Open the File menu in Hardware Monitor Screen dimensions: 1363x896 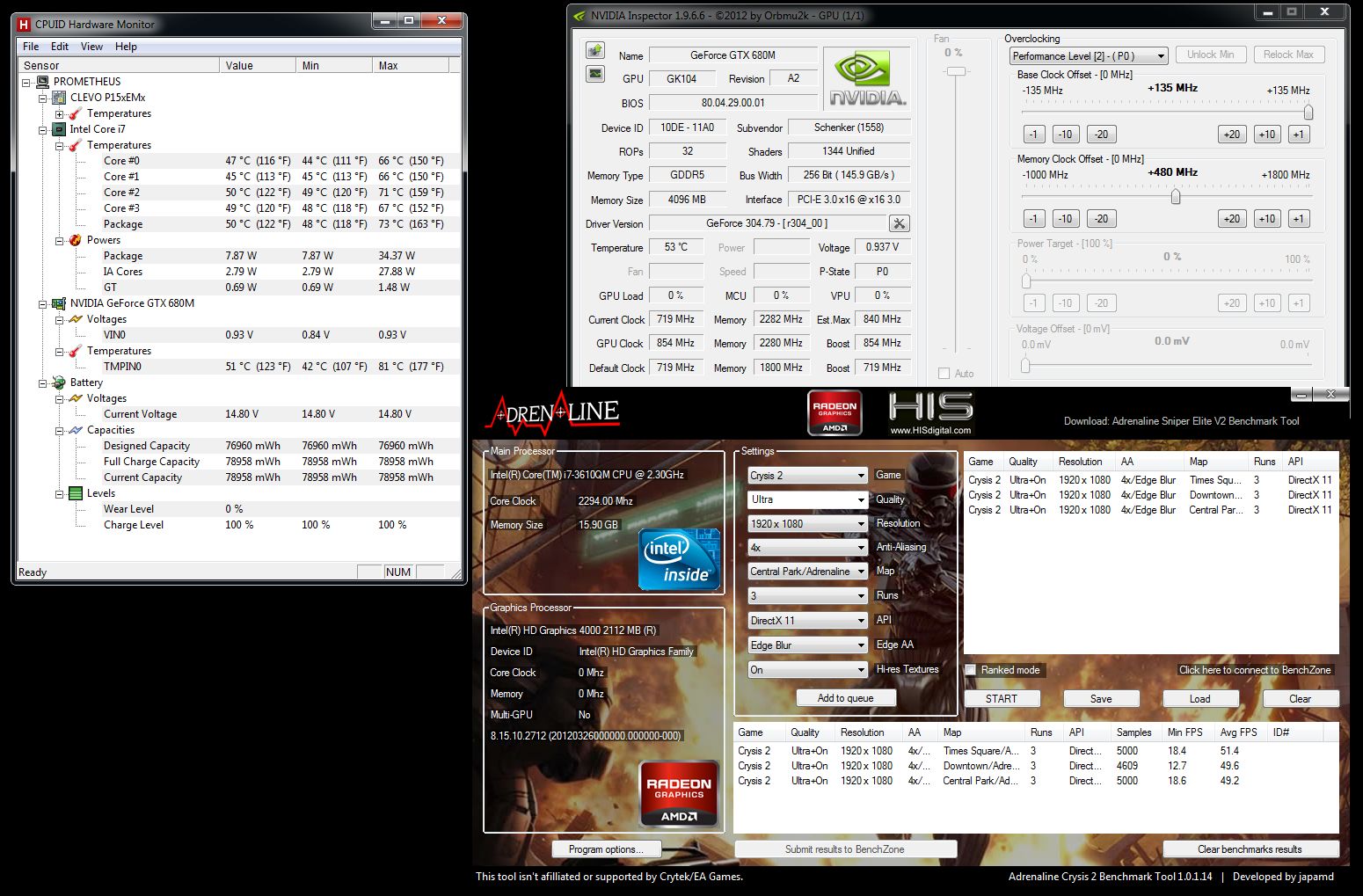(31, 47)
